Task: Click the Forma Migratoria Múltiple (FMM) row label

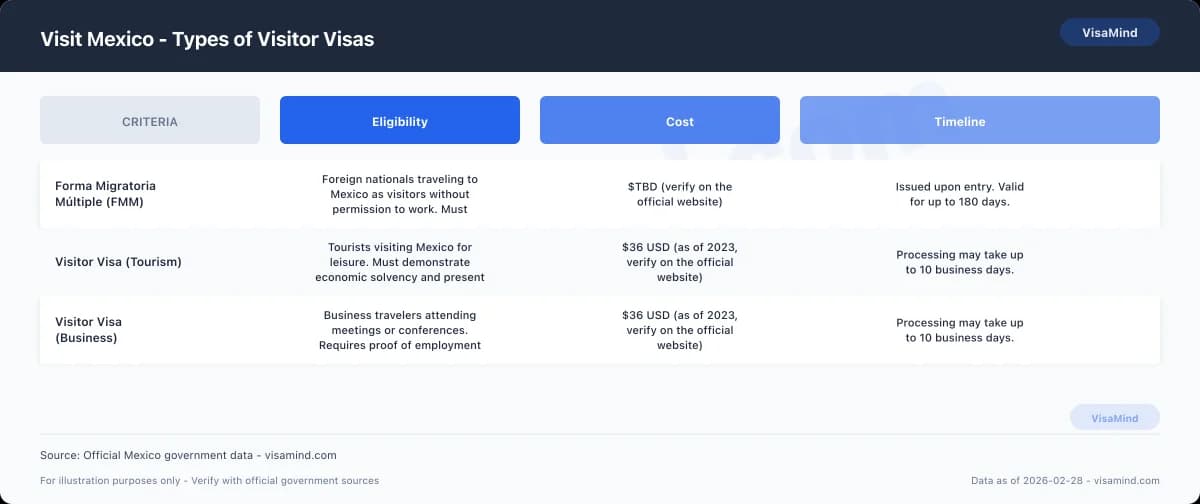Action: click(x=105, y=194)
